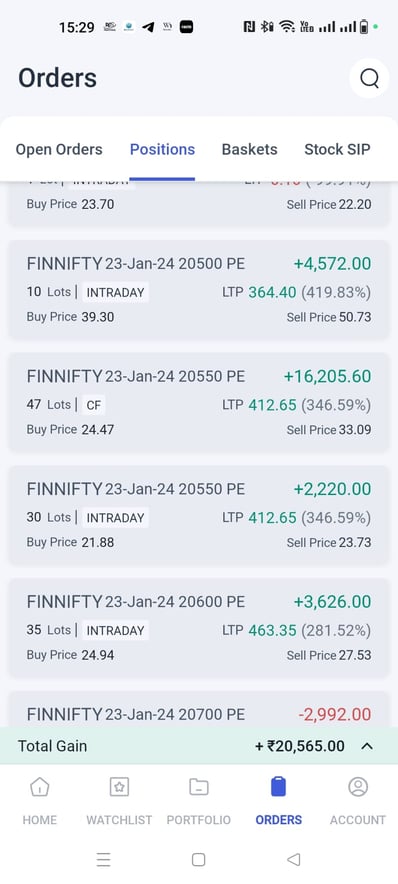Tap the search magnifier icon
398x884 pixels.
point(369,78)
